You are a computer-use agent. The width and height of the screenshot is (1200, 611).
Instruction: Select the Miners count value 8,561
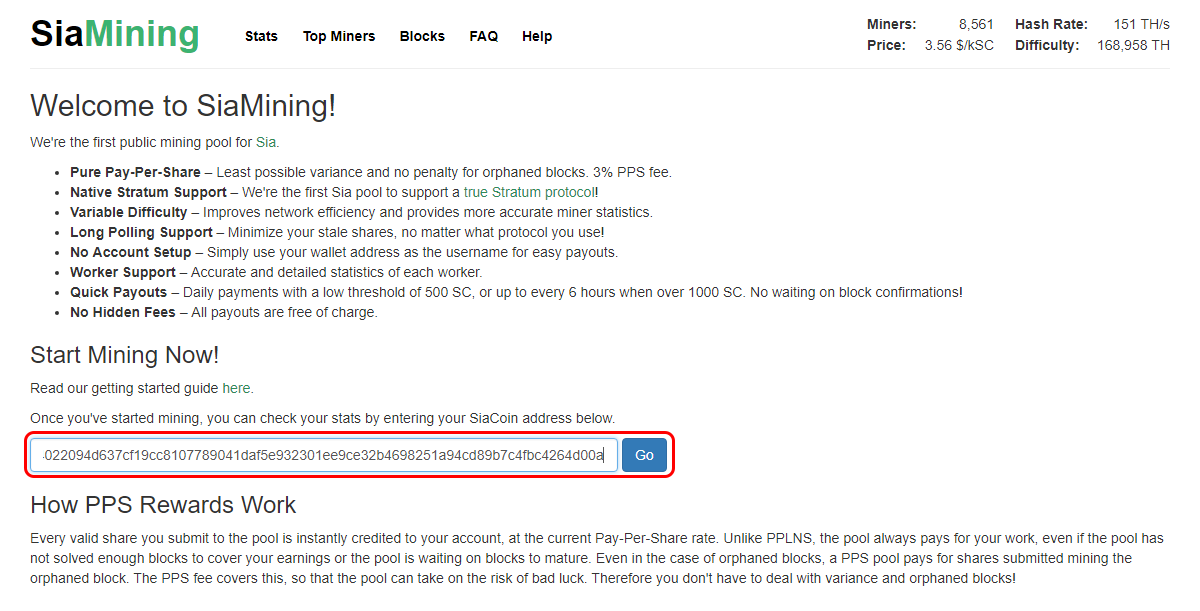(976, 24)
